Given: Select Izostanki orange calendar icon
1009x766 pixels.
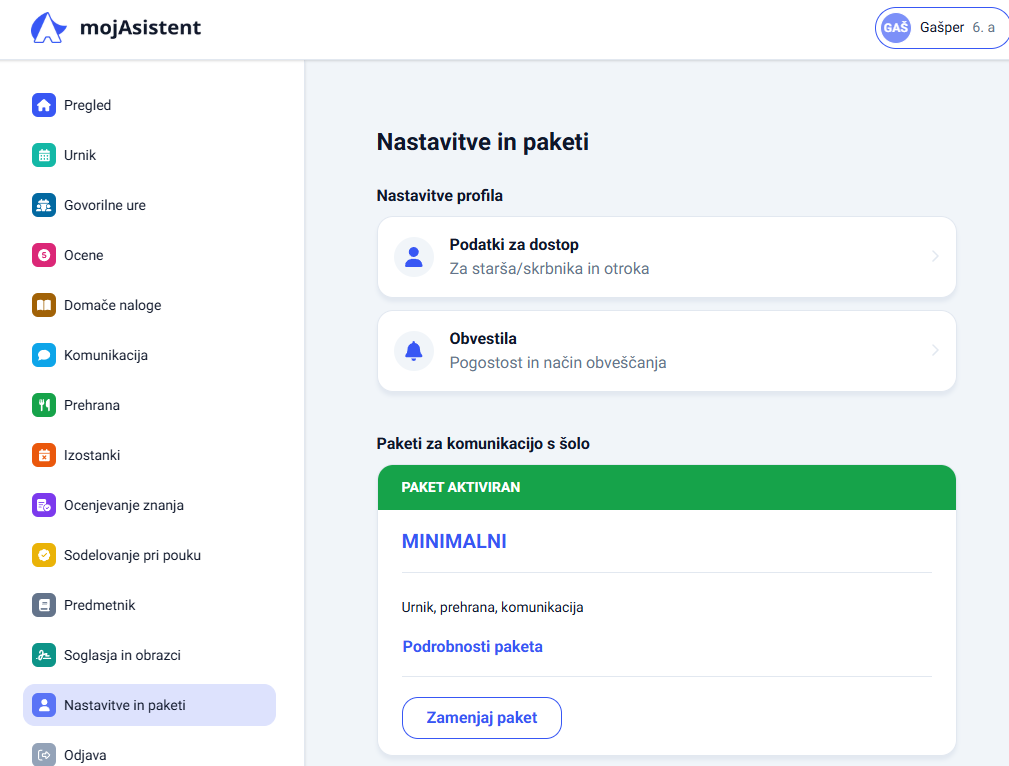Looking at the screenshot, I should [x=44, y=455].
